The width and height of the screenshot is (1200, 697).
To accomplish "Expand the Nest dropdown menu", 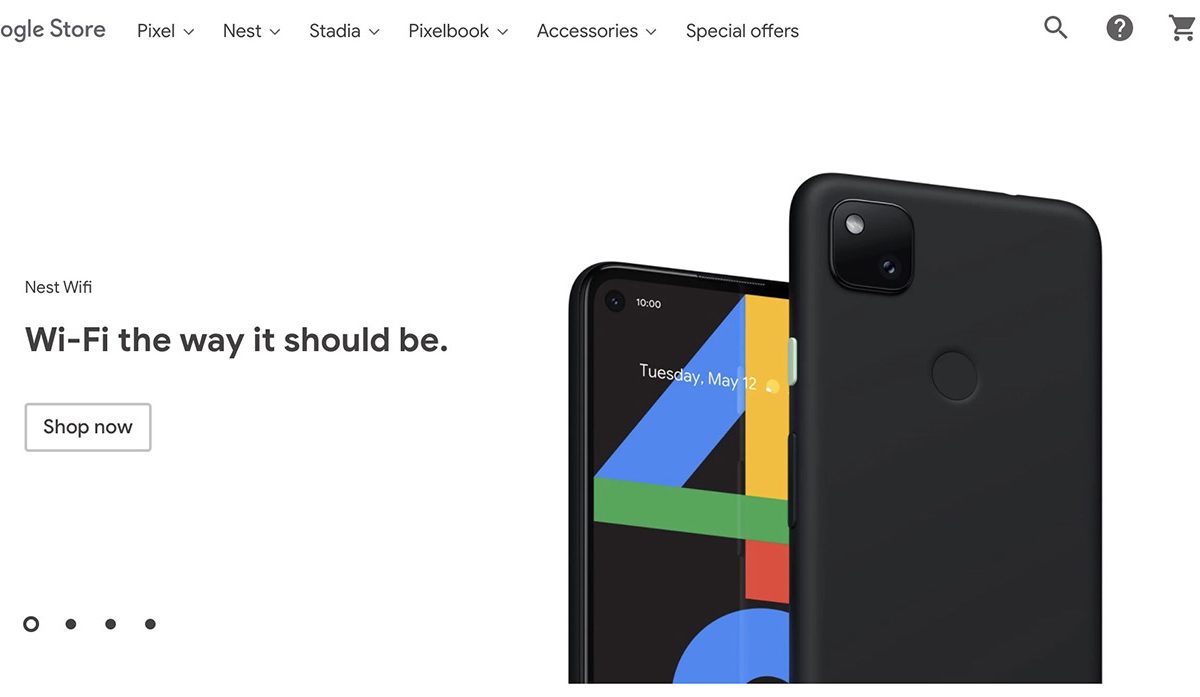I will pos(252,31).
